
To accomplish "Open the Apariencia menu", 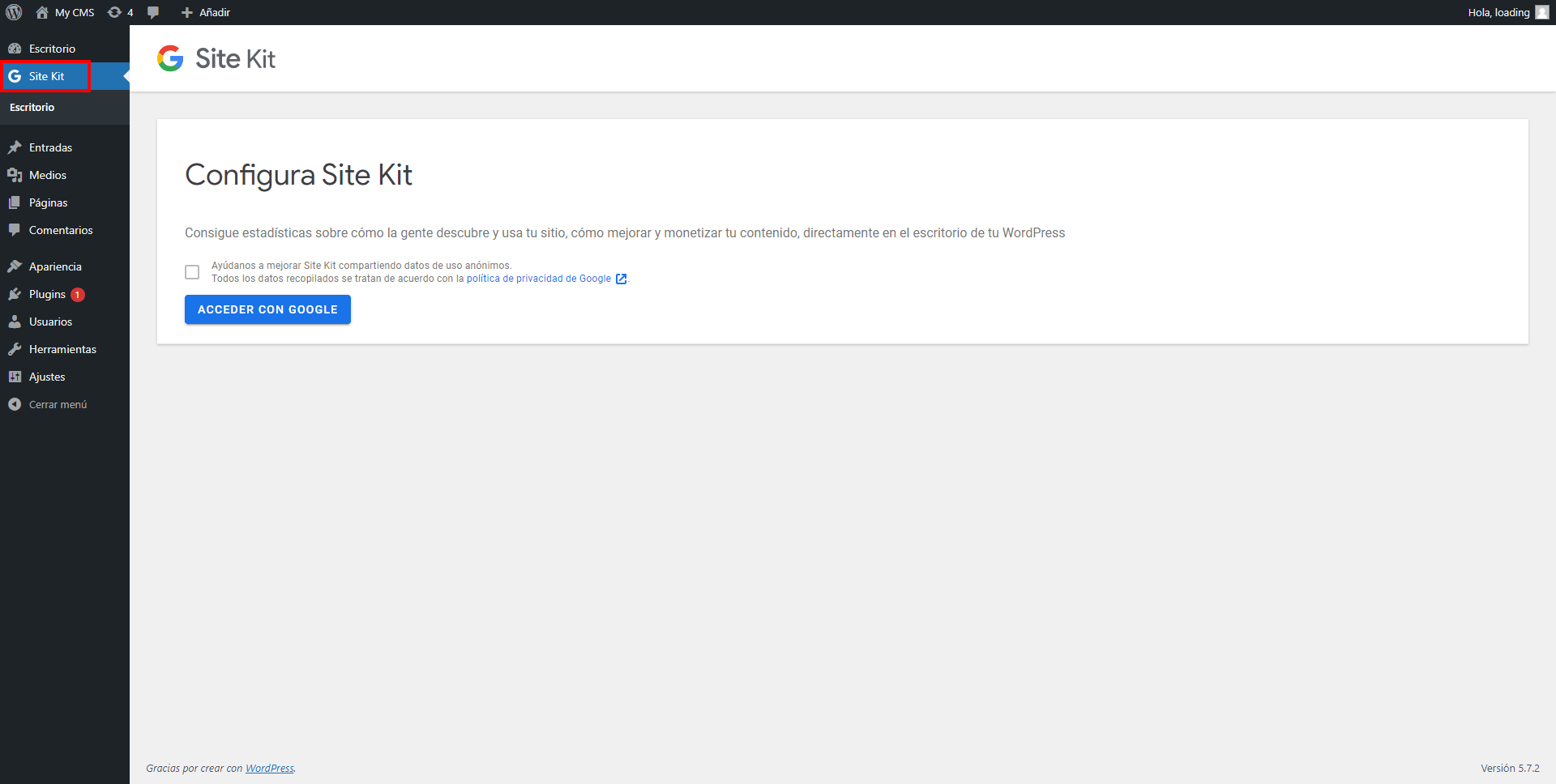I will coord(65,266).
